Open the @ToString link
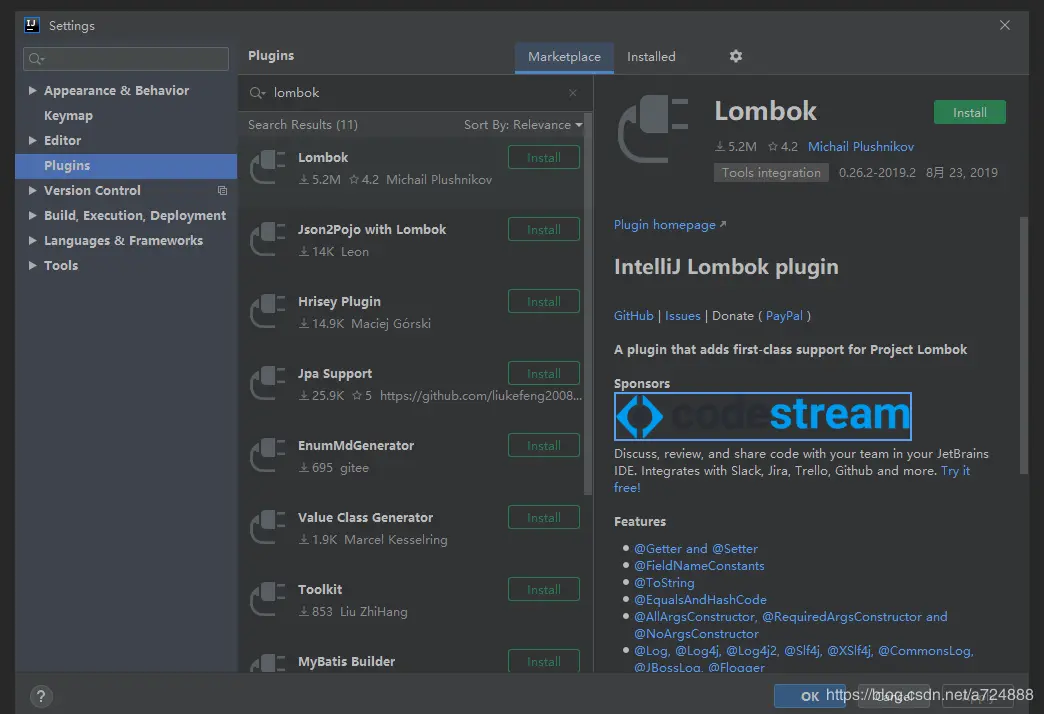The image size is (1044, 714). tap(664, 583)
